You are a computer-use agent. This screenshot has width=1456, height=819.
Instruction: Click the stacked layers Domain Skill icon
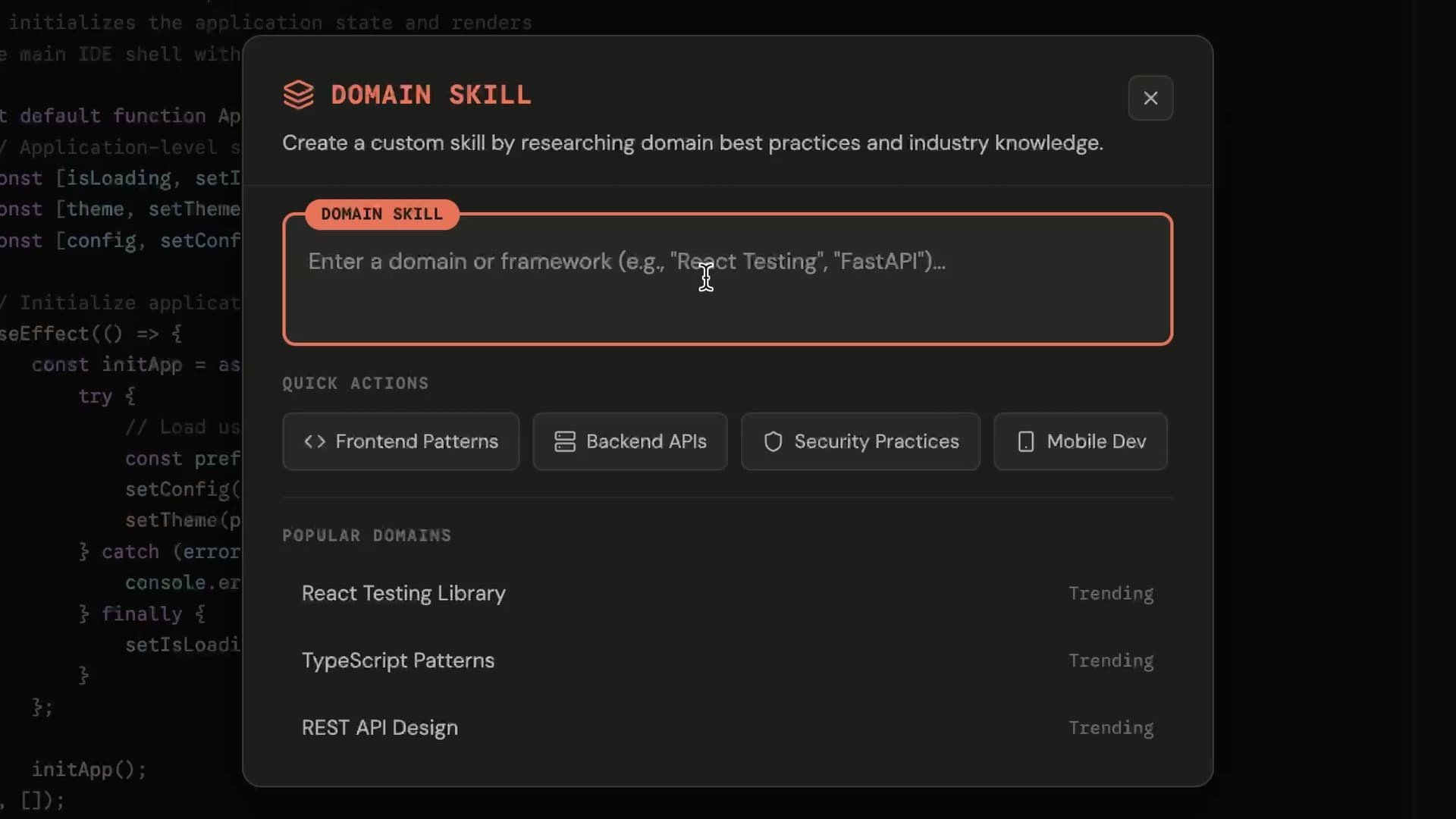[x=298, y=95]
